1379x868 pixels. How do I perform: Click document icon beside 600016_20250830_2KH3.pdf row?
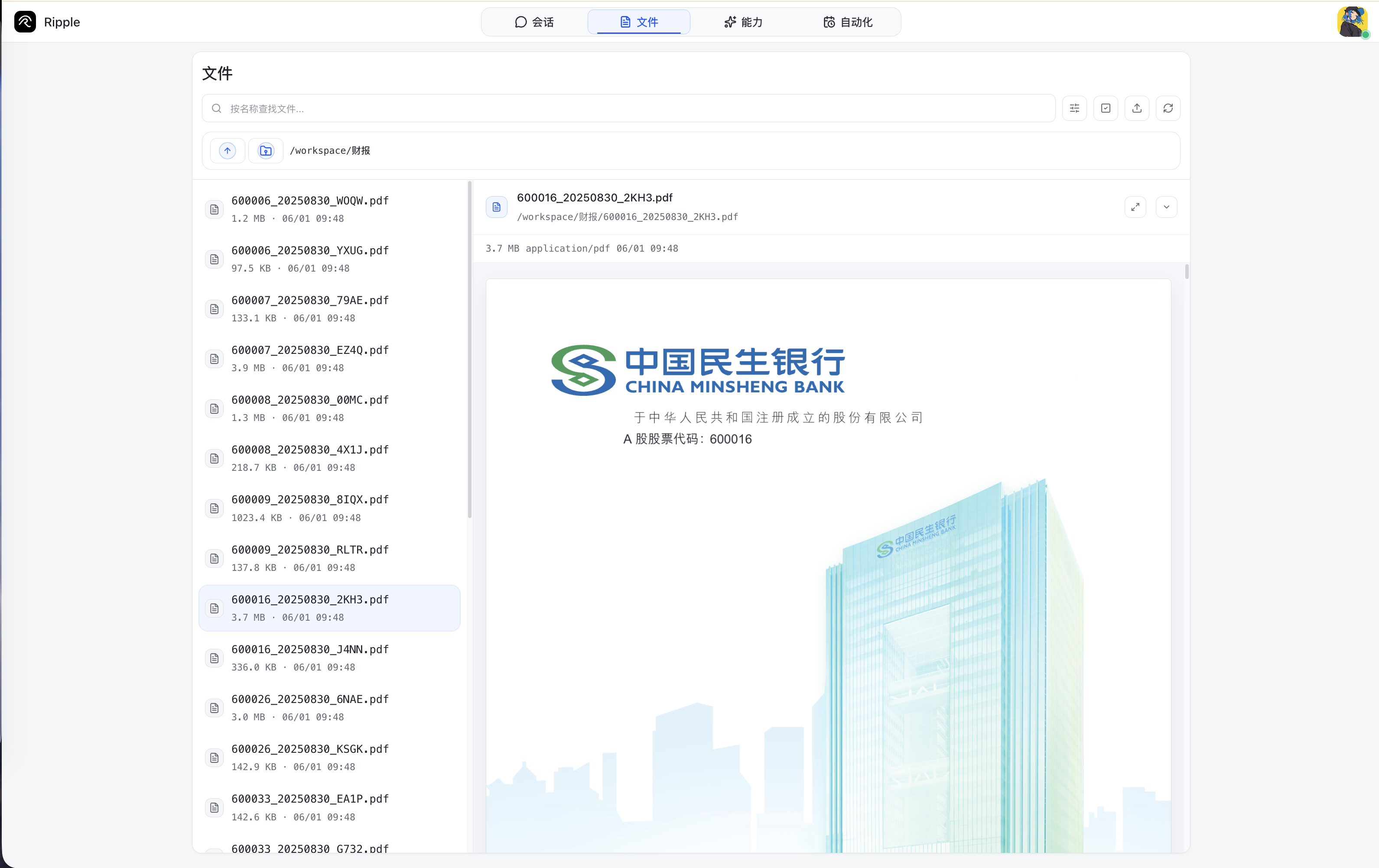click(x=214, y=608)
